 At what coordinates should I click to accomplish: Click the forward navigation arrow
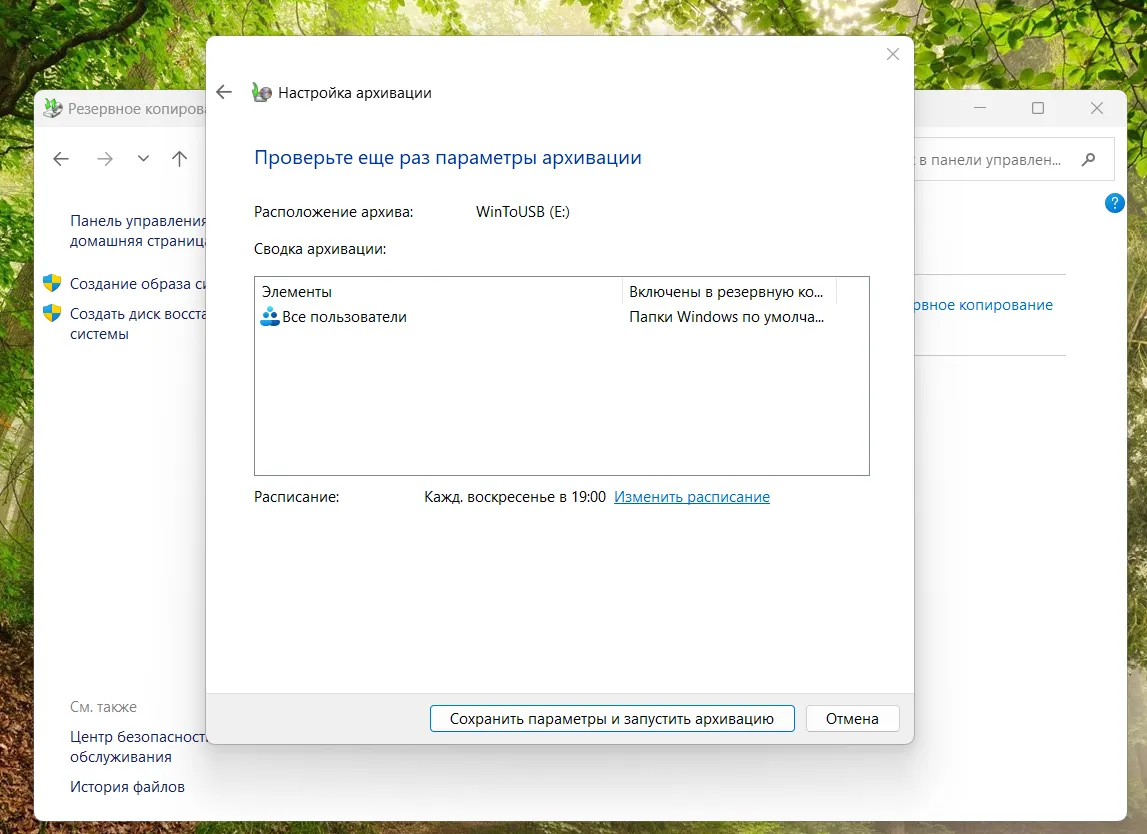coord(105,158)
